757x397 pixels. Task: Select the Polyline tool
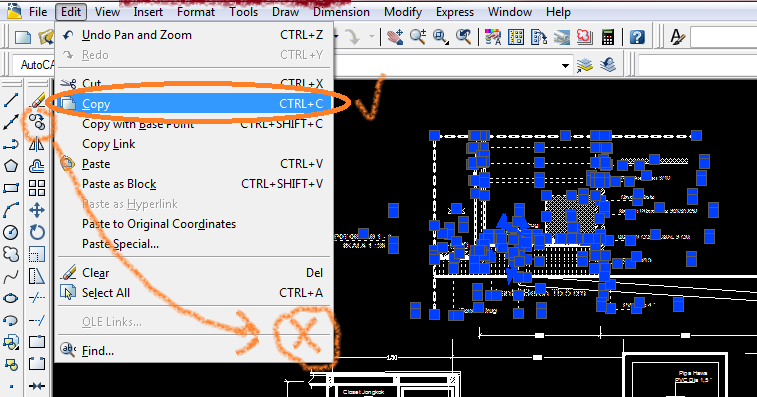click(11, 144)
